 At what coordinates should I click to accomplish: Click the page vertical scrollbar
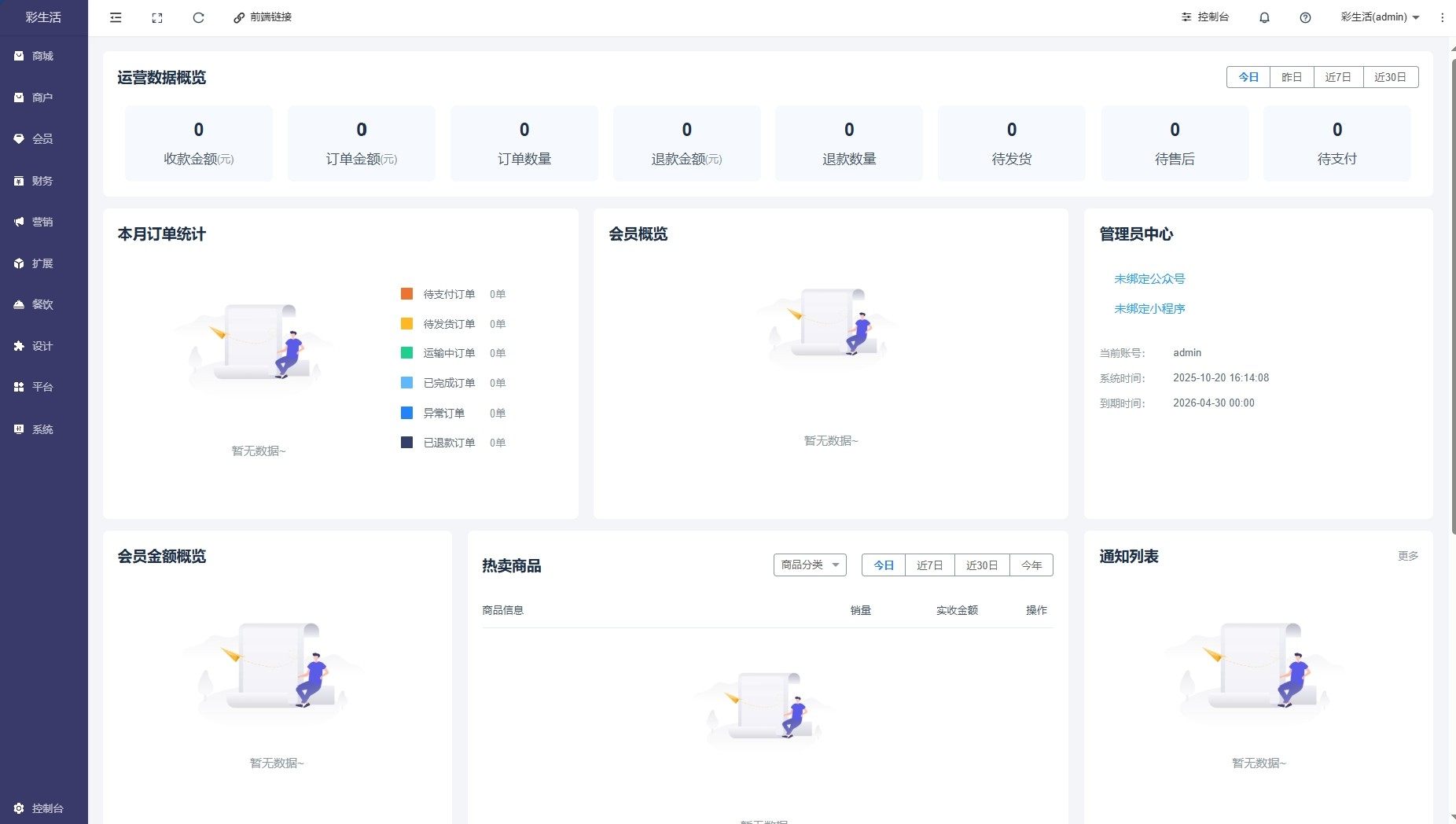(1452, 295)
